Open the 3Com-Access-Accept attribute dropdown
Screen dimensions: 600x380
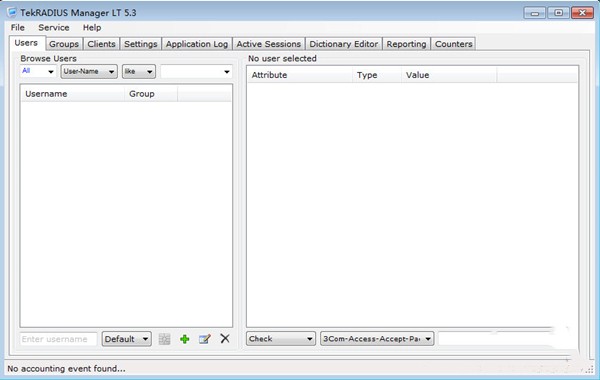[377, 339]
